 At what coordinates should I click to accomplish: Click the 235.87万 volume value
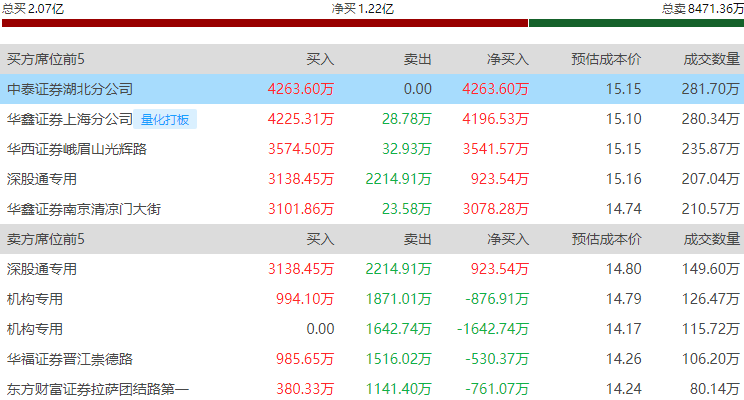click(x=711, y=149)
